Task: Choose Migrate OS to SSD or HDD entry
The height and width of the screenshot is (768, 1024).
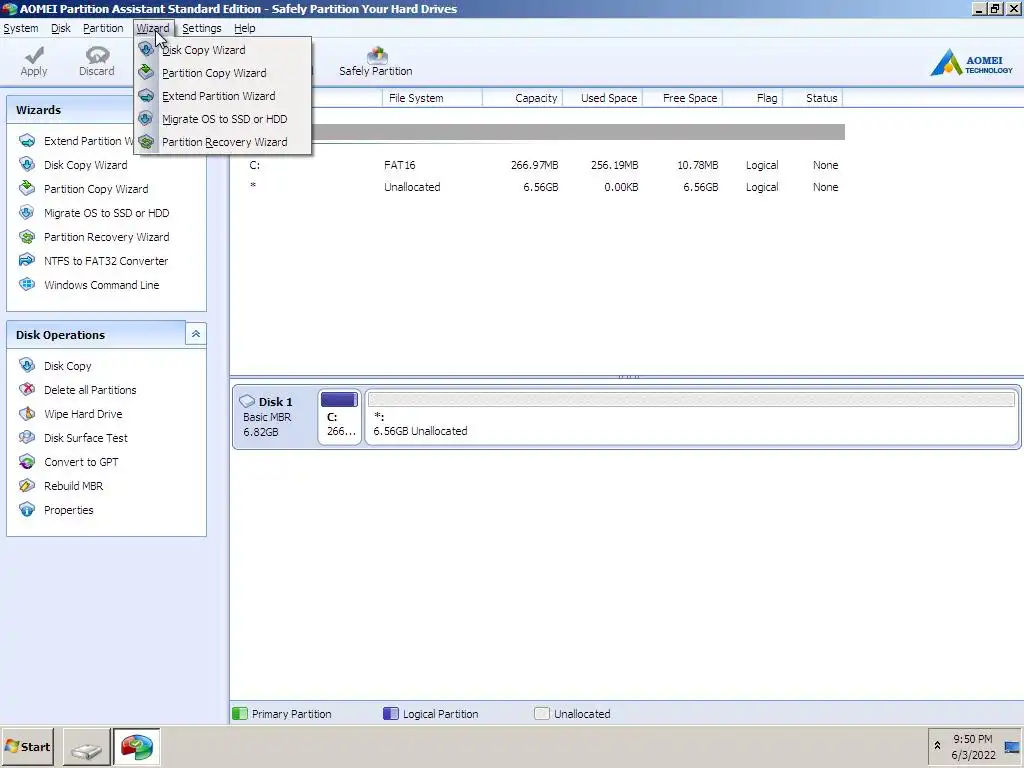Action: tap(223, 119)
